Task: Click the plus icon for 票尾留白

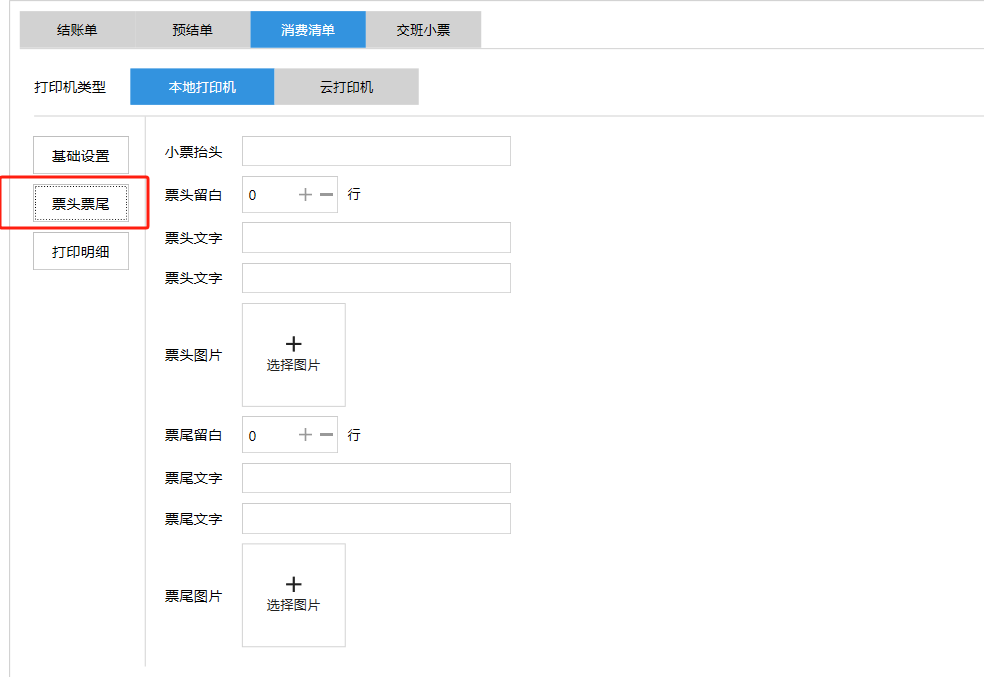Action: tap(306, 435)
